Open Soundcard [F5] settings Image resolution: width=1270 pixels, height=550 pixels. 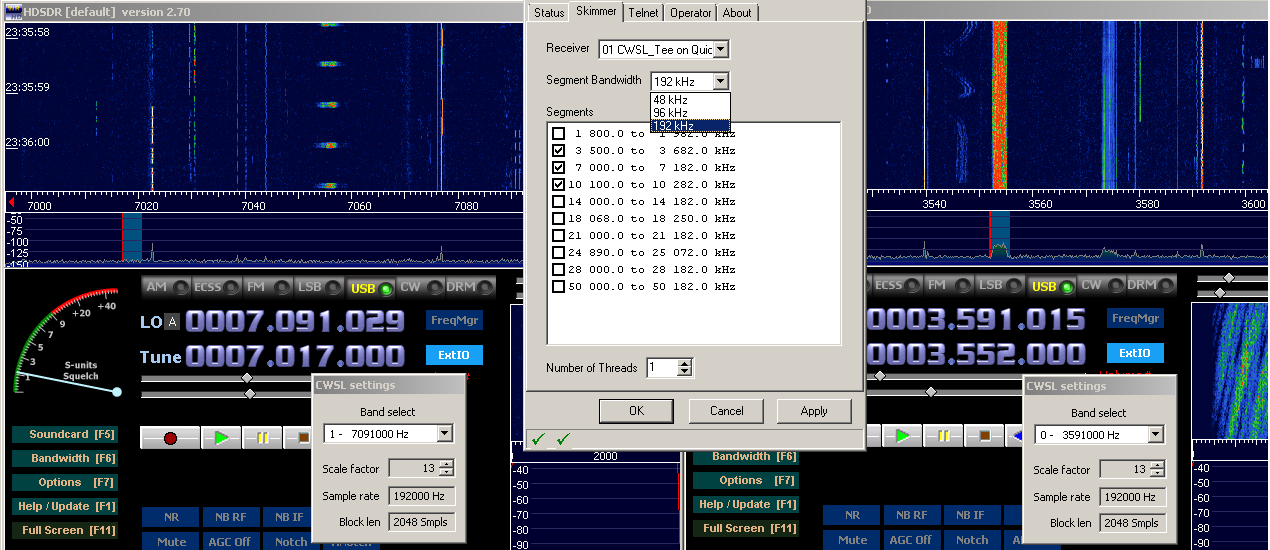tap(65, 435)
